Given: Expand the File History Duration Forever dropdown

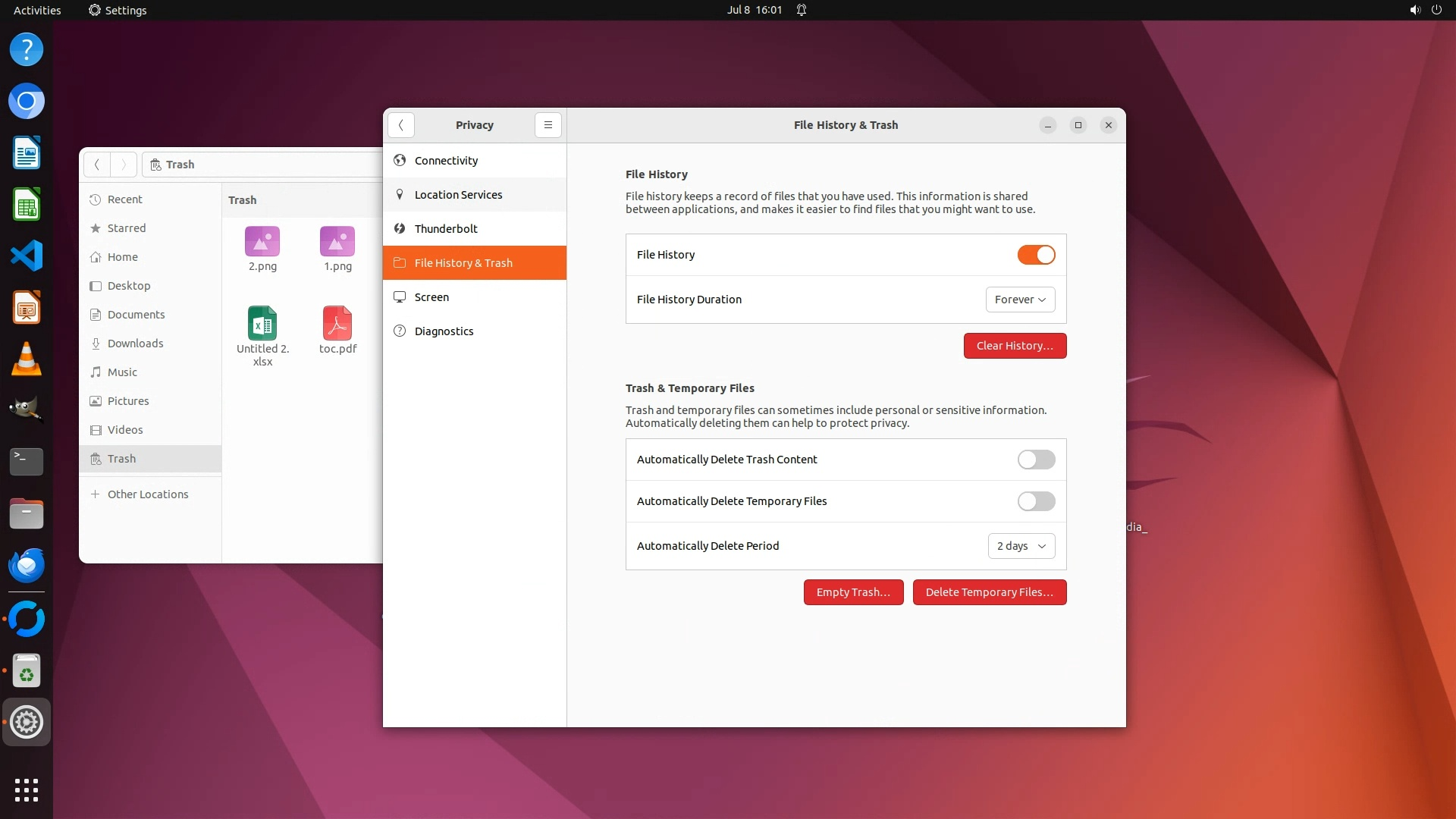Looking at the screenshot, I should (x=1020, y=300).
